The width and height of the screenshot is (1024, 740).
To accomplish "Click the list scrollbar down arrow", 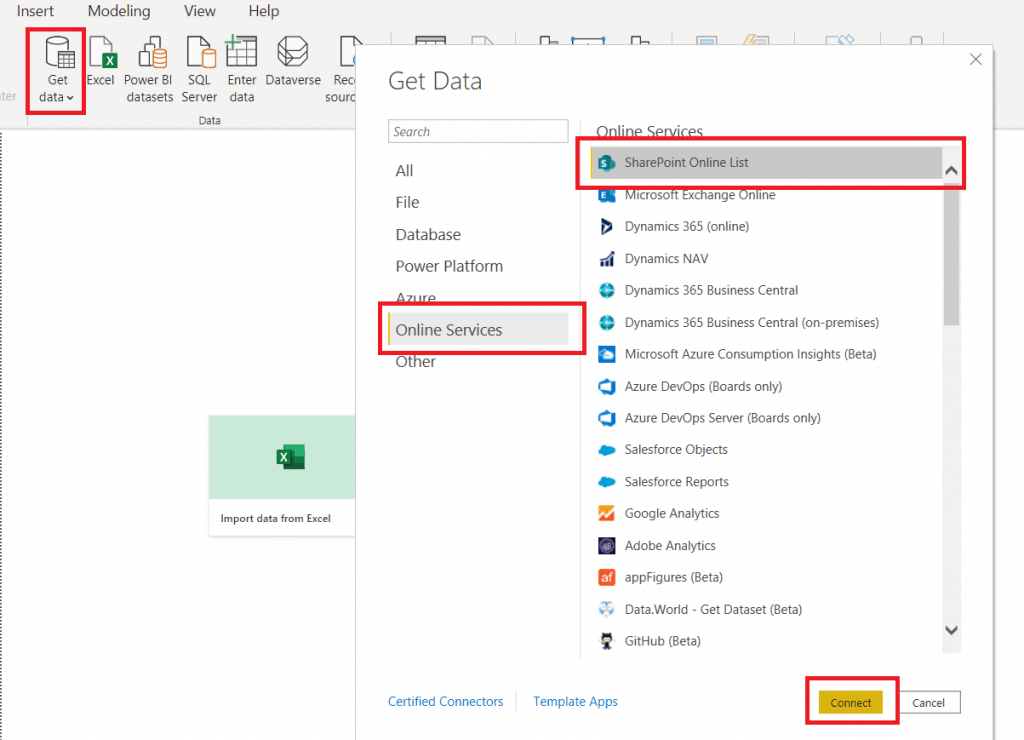I will (x=951, y=631).
